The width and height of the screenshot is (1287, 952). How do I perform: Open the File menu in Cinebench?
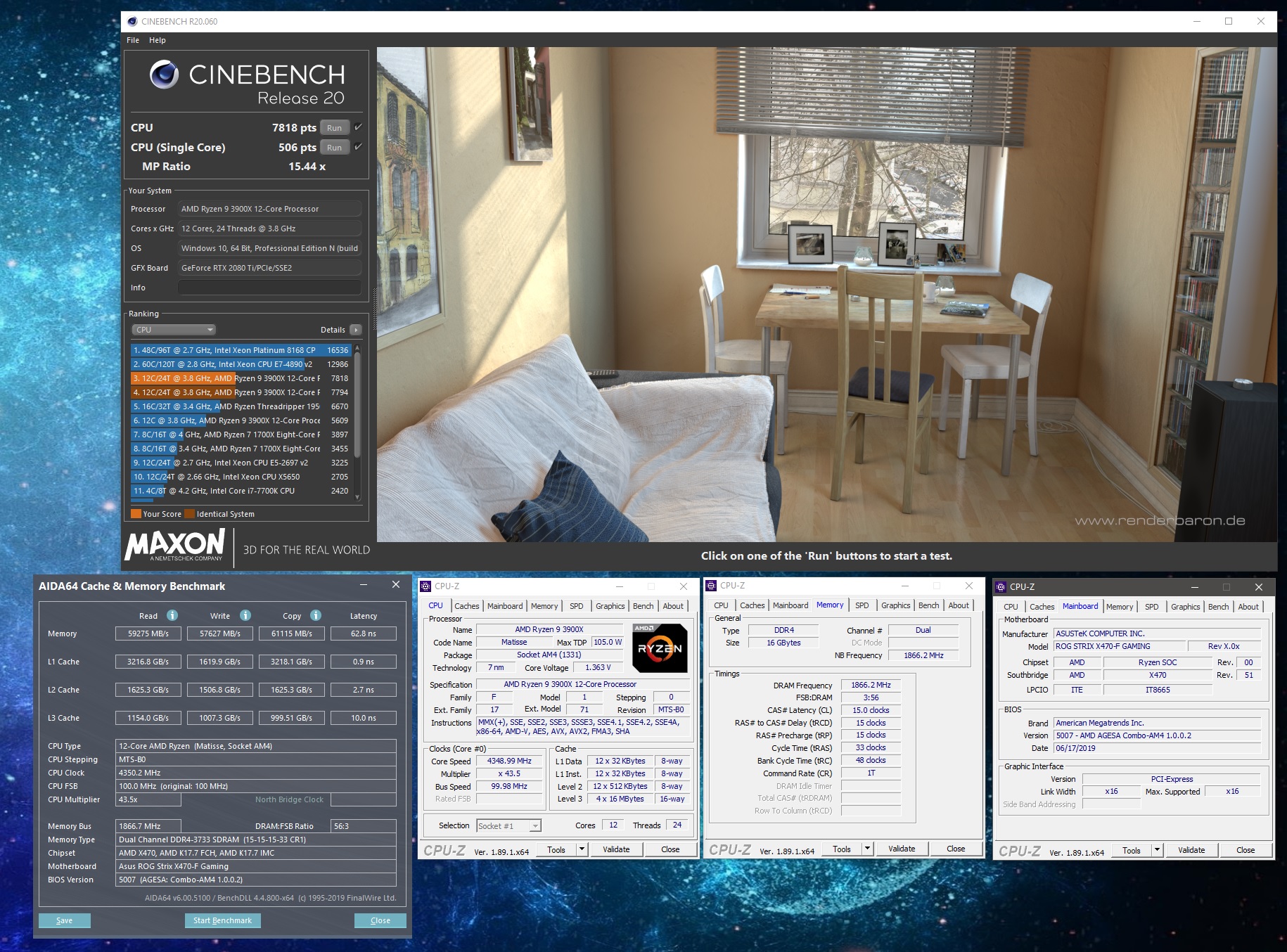point(133,40)
